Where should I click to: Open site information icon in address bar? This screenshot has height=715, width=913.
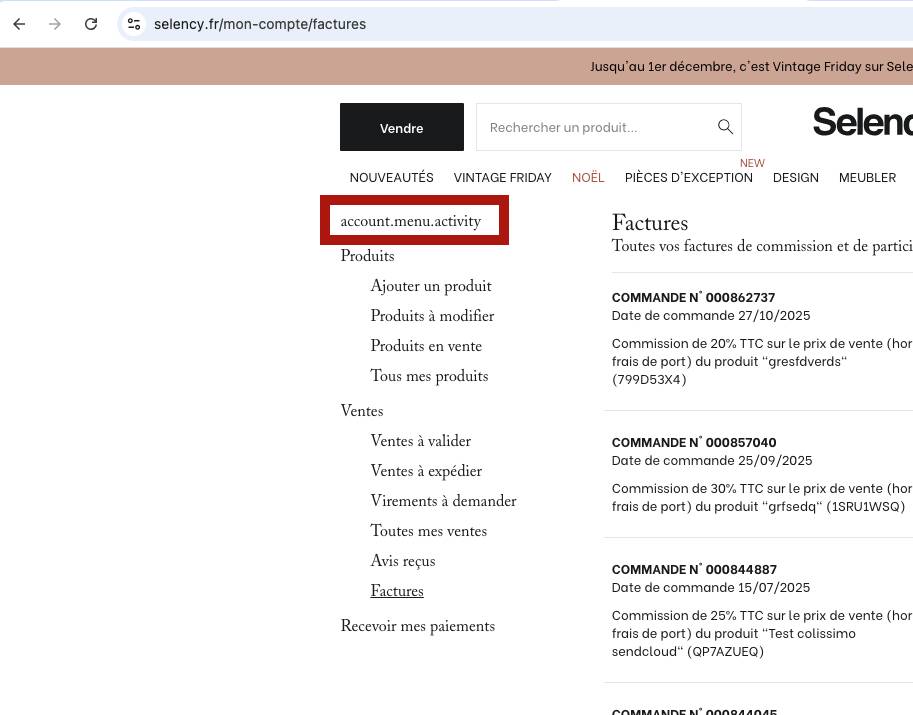(134, 24)
